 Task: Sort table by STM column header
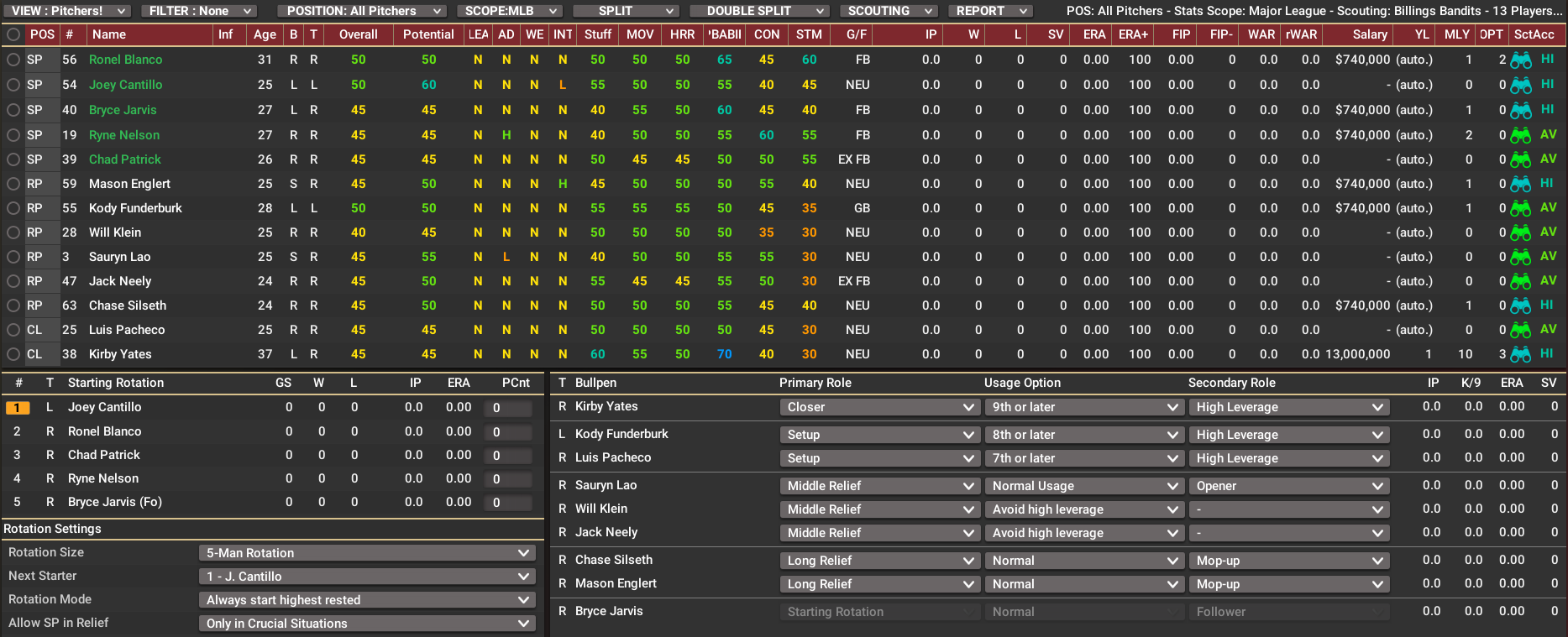[x=809, y=34]
